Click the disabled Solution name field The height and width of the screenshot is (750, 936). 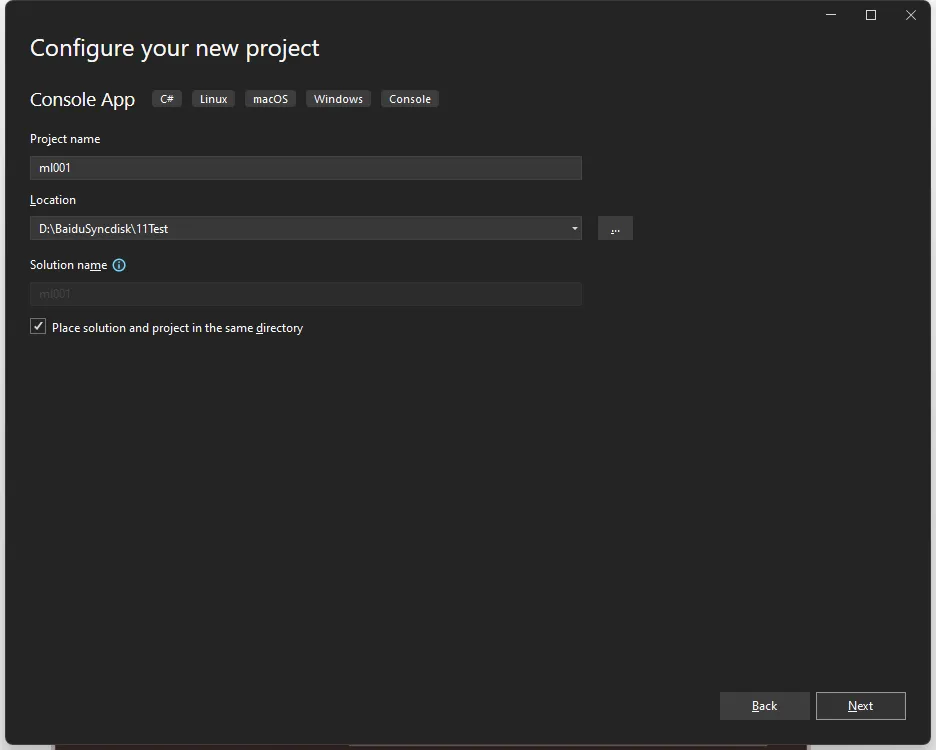(x=305, y=294)
